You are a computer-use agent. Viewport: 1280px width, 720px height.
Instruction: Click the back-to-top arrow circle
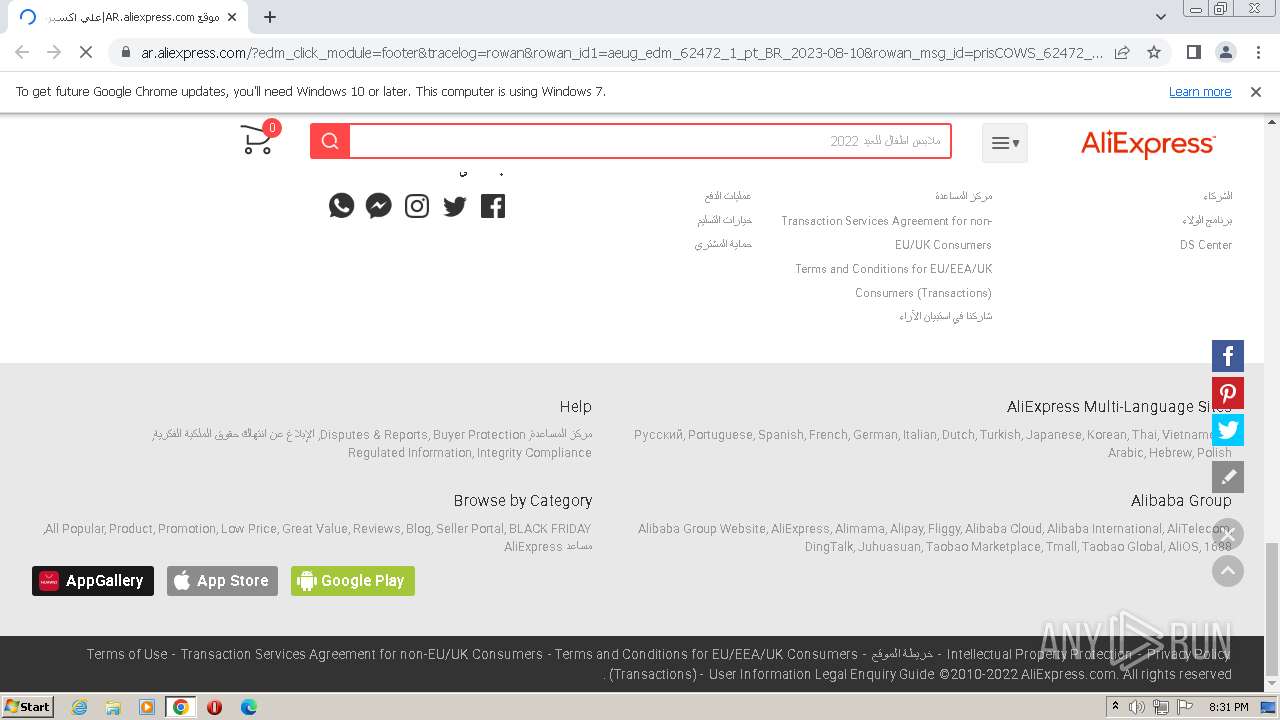pyautogui.click(x=1228, y=571)
